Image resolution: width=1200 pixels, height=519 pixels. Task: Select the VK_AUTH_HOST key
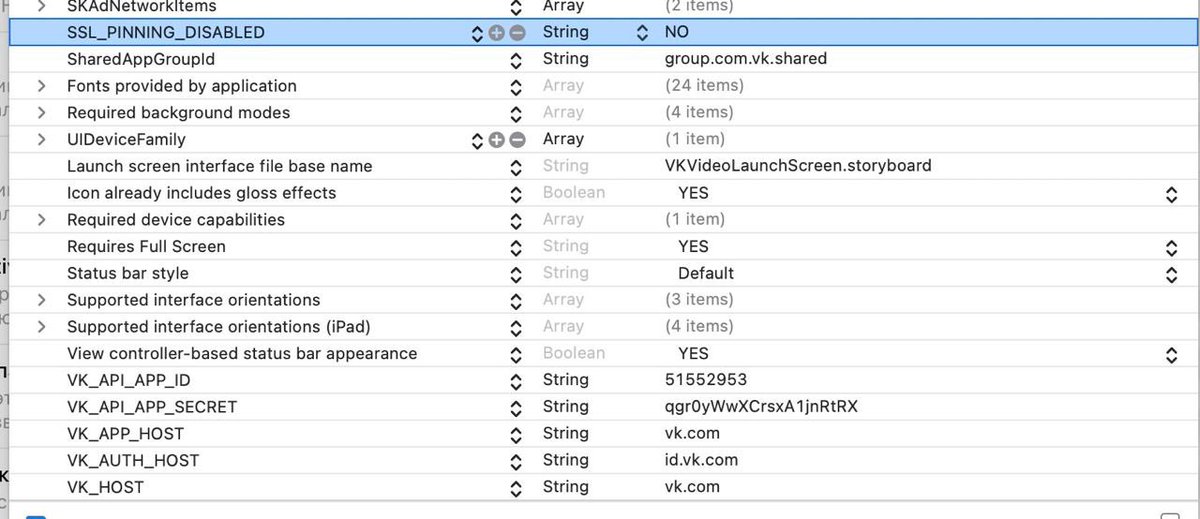(133, 461)
